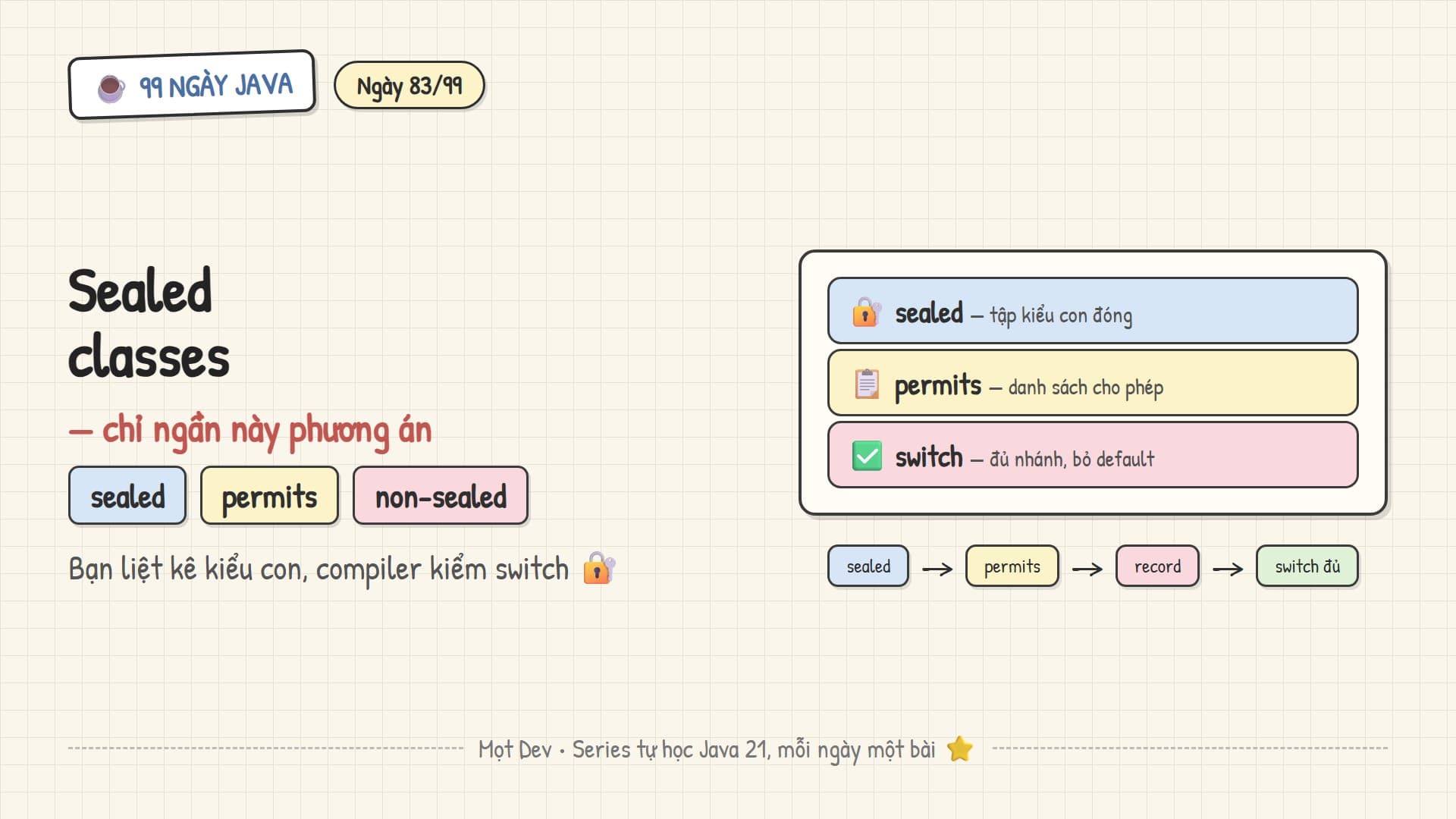1456x819 pixels.
Task: Click the '99 NGÀY JAVA' badge
Action: pos(192,85)
